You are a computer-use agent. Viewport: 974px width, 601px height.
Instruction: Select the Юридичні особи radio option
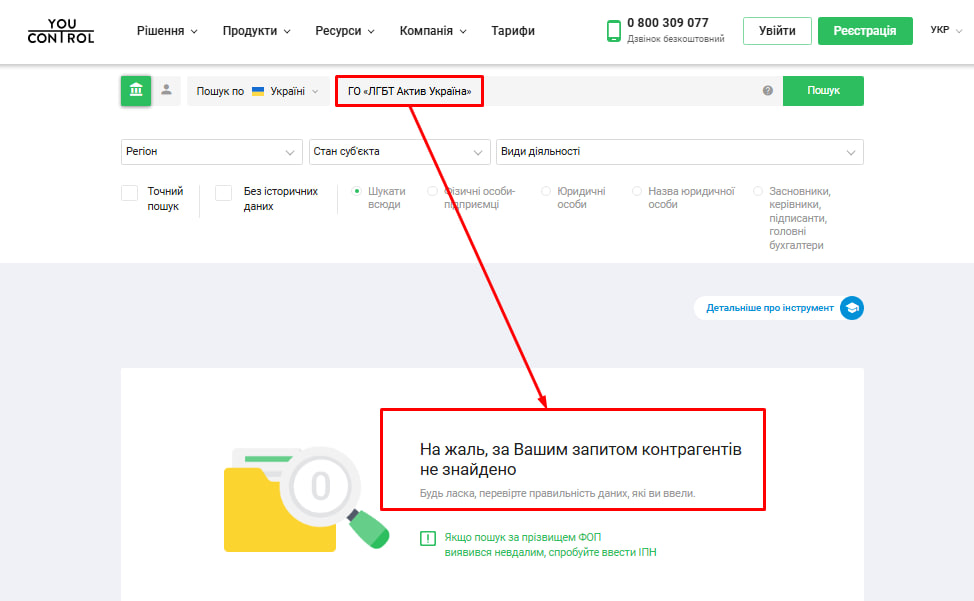(x=547, y=191)
